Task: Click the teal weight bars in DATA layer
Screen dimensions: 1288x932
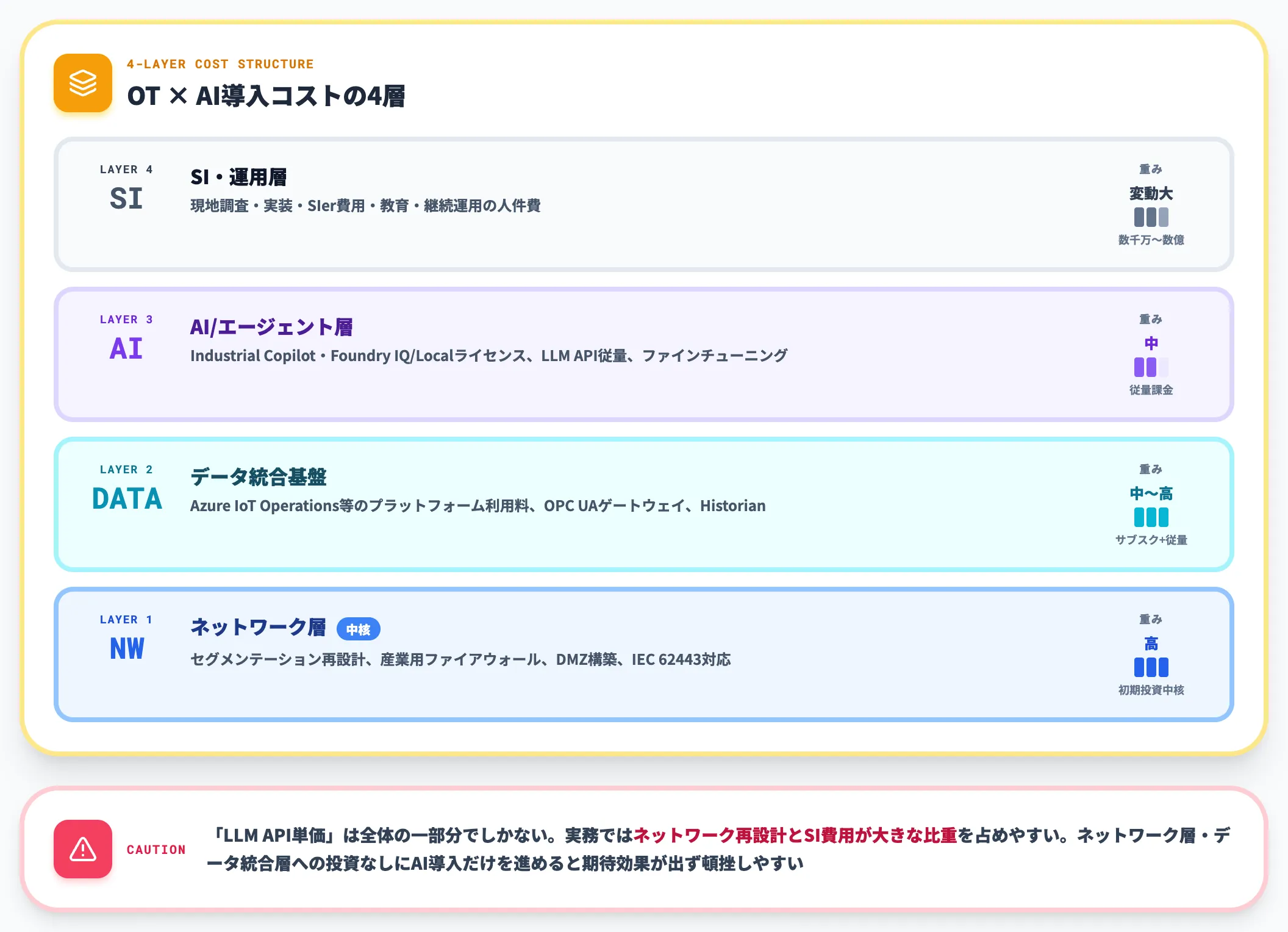Action: (1151, 517)
